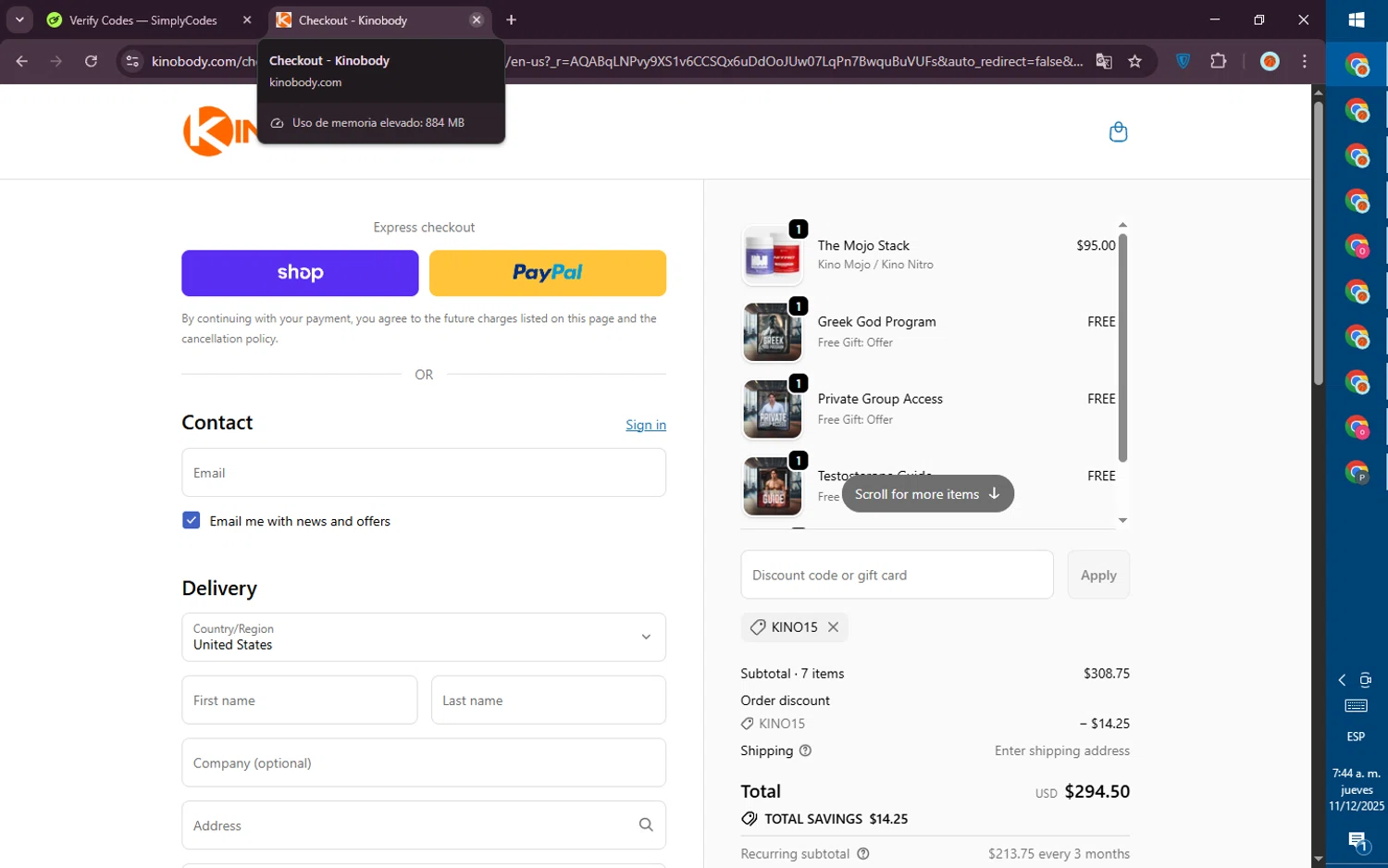Pay with Shop Pay button
1388x868 pixels.
click(300, 273)
